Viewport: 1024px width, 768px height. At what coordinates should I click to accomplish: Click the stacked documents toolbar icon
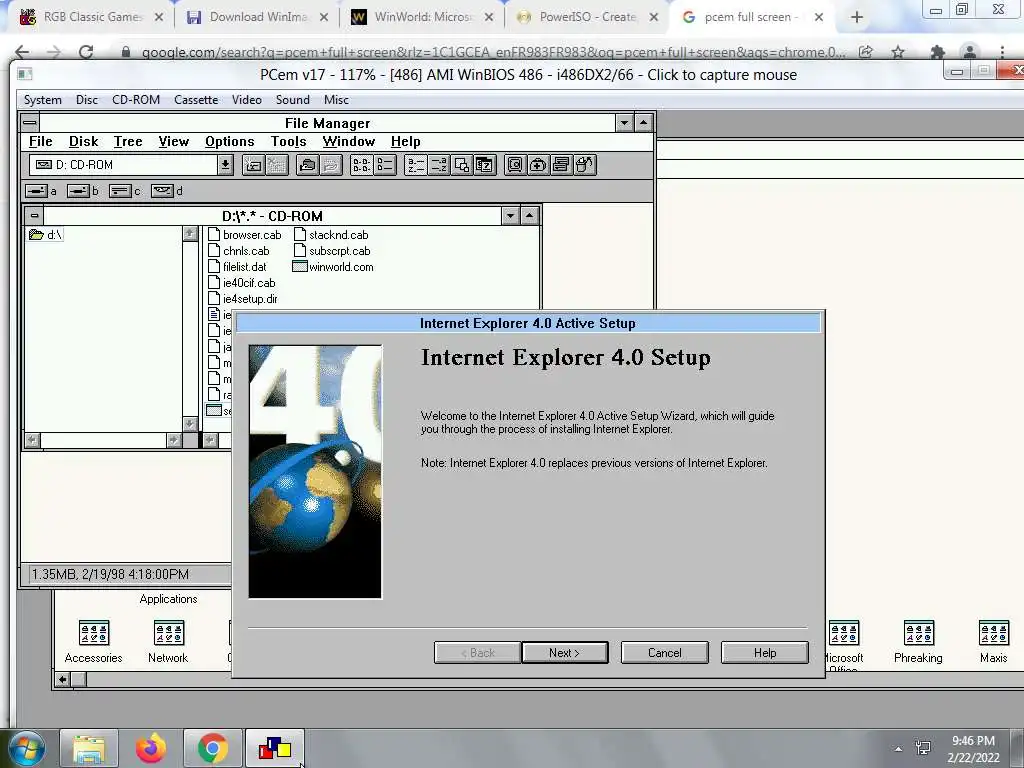tap(561, 165)
